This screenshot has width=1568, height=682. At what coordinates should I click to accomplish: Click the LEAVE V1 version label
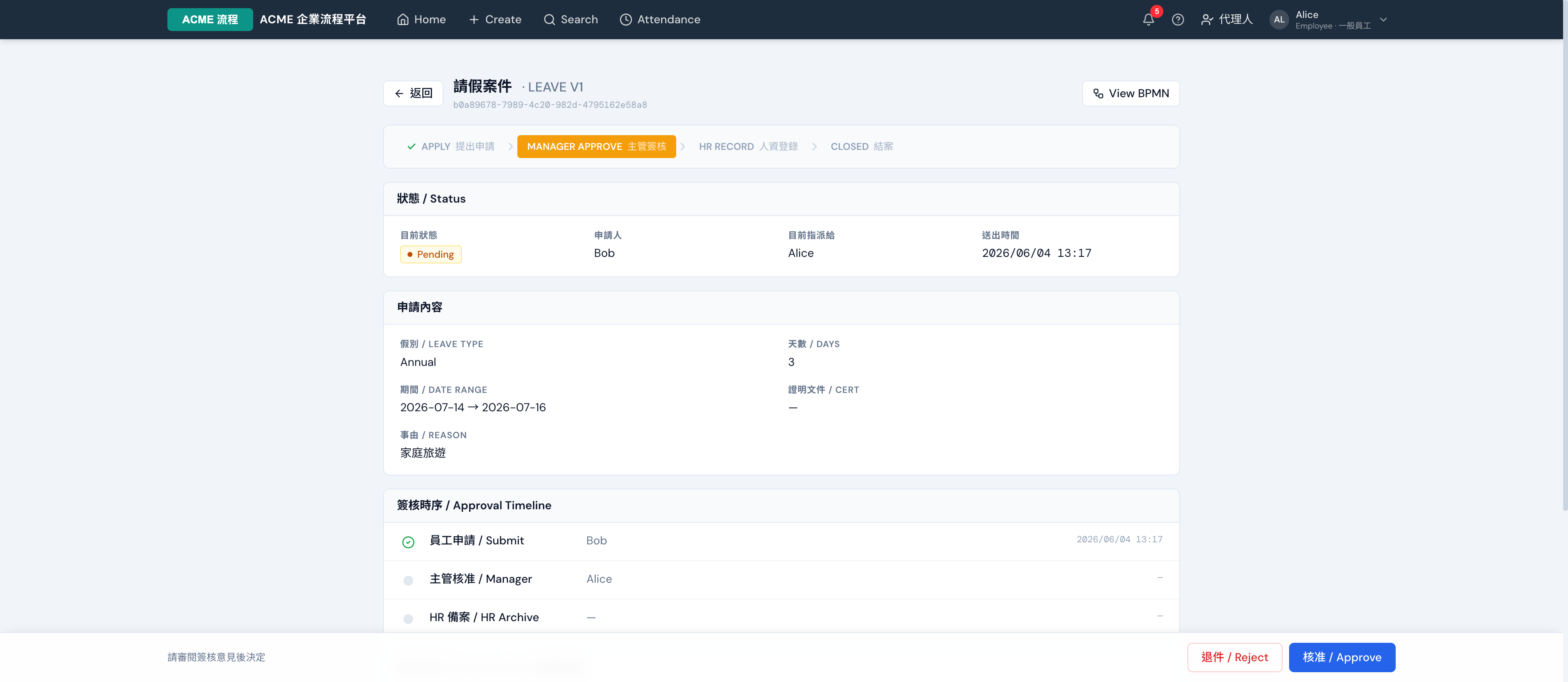pos(555,87)
